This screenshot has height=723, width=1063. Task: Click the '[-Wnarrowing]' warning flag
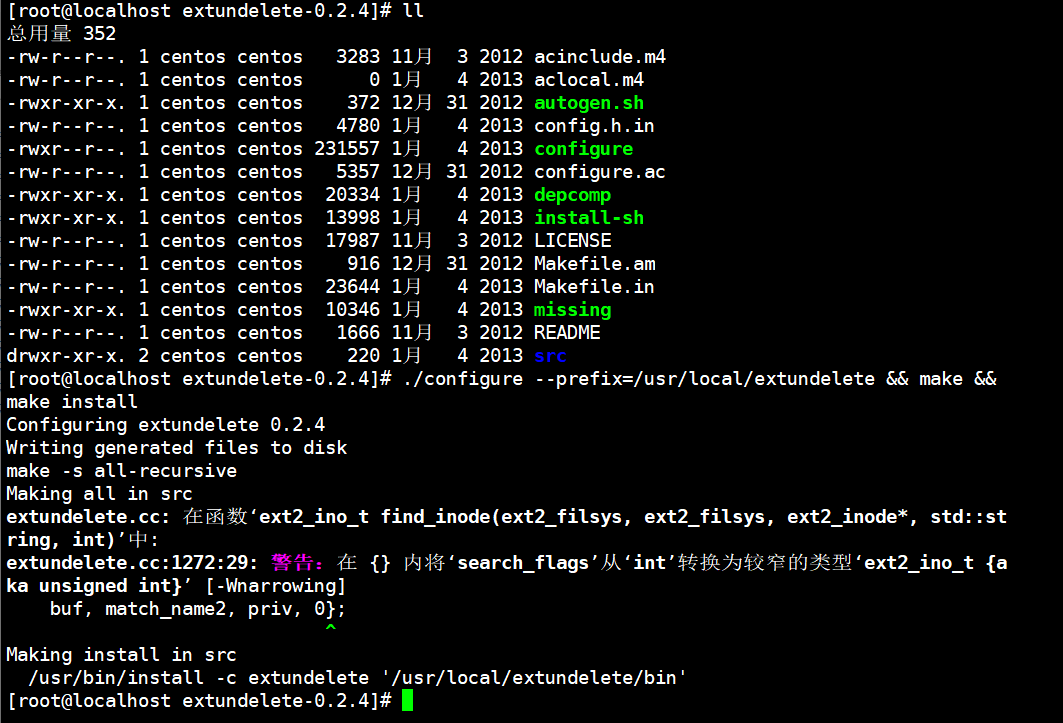click(x=275, y=586)
